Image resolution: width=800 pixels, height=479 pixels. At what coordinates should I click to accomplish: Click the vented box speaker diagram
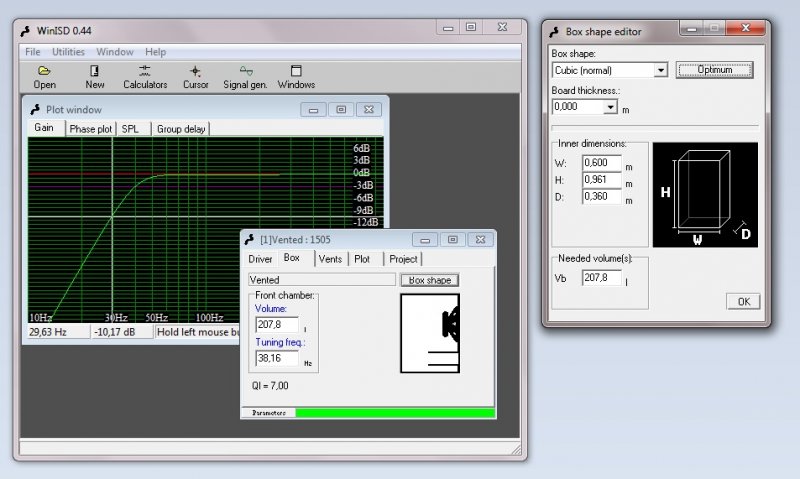coord(430,333)
